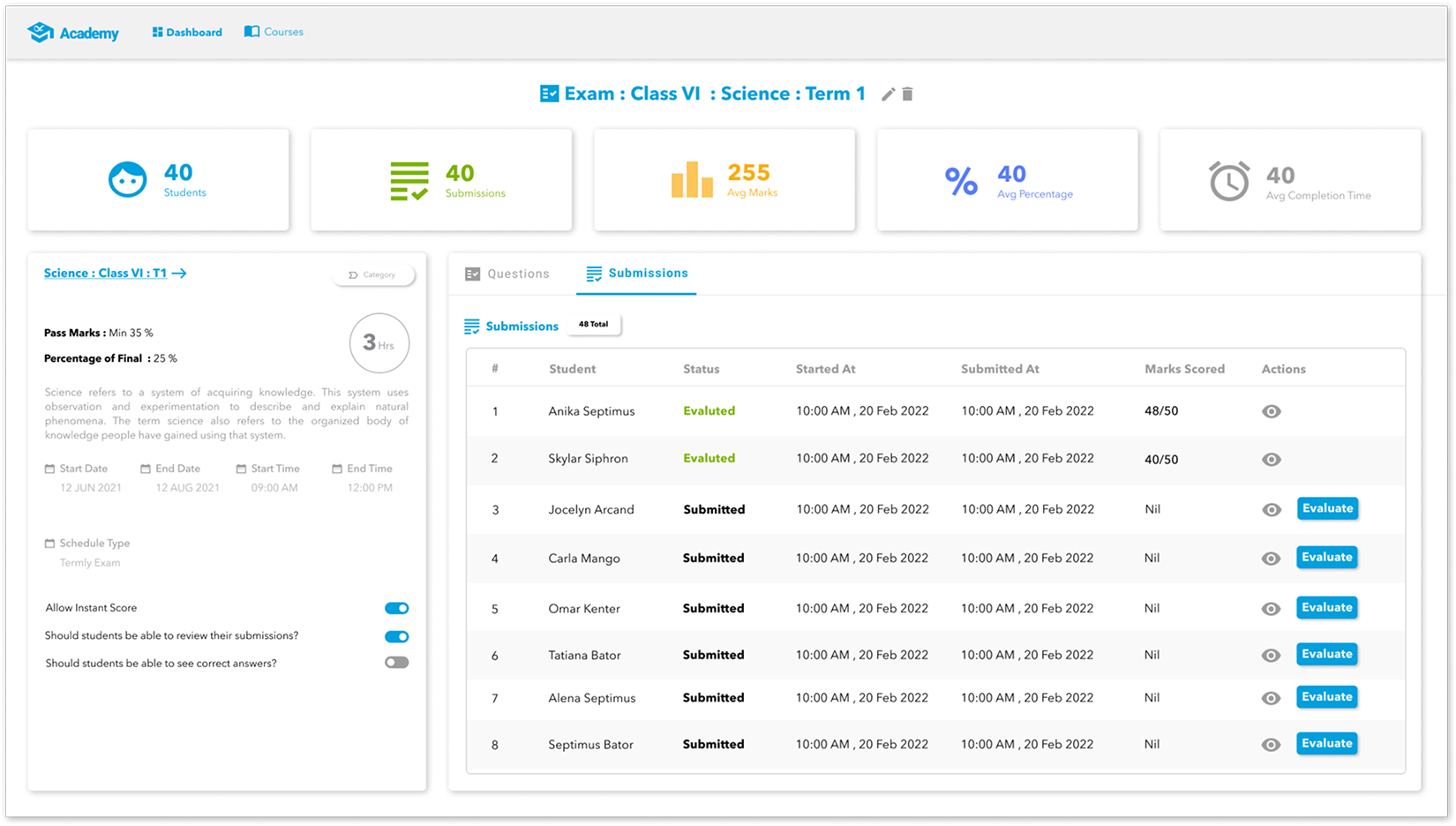
Task: Click eye icon for Septimus Bator's row
Action: [x=1271, y=745]
